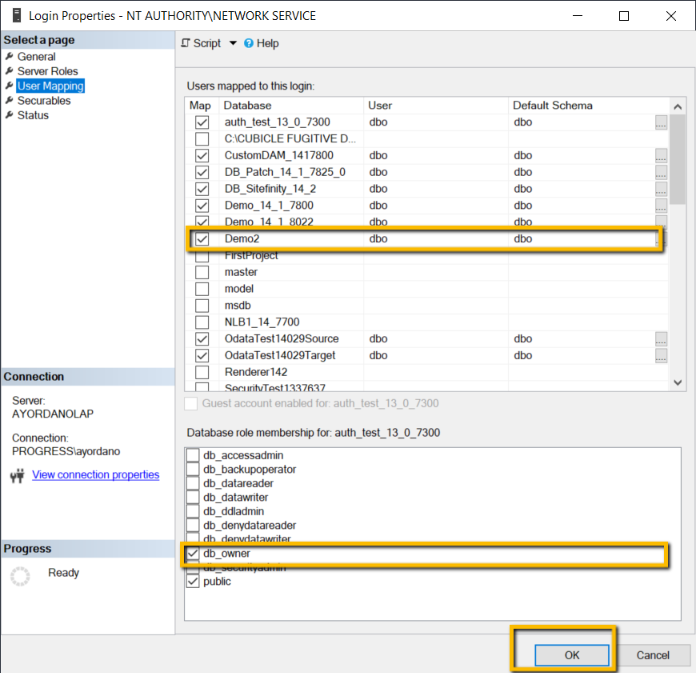Toggle the db_owner role checkbox
696x673 pixels.
[193, 554]
